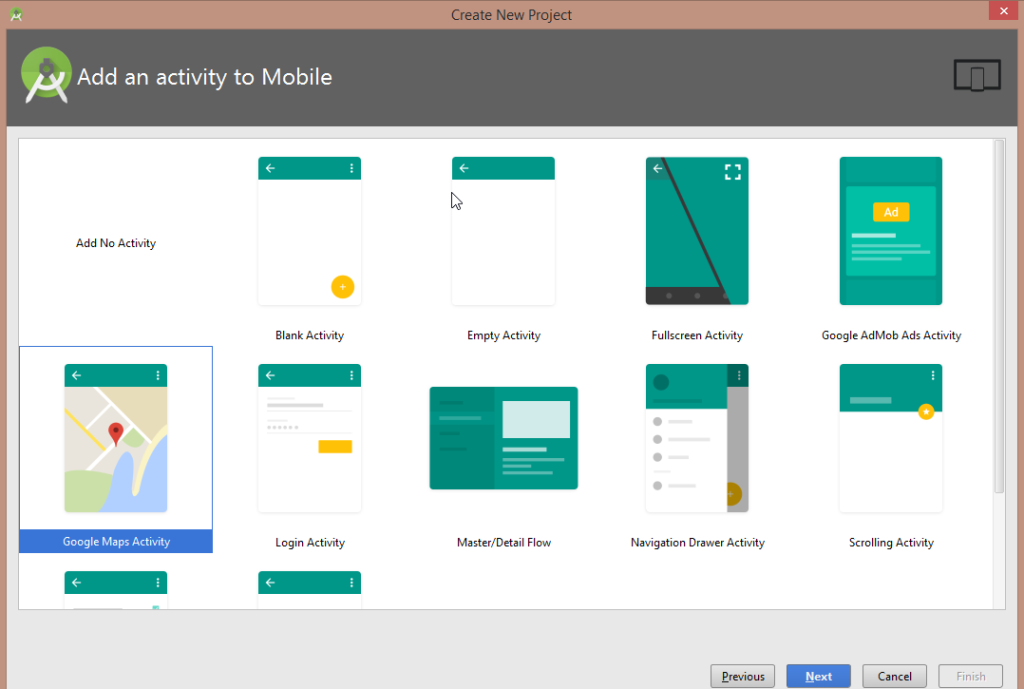Click Previous to go back a step
This screenshot has width=1024, height=689.
click(x=742, y=676)
